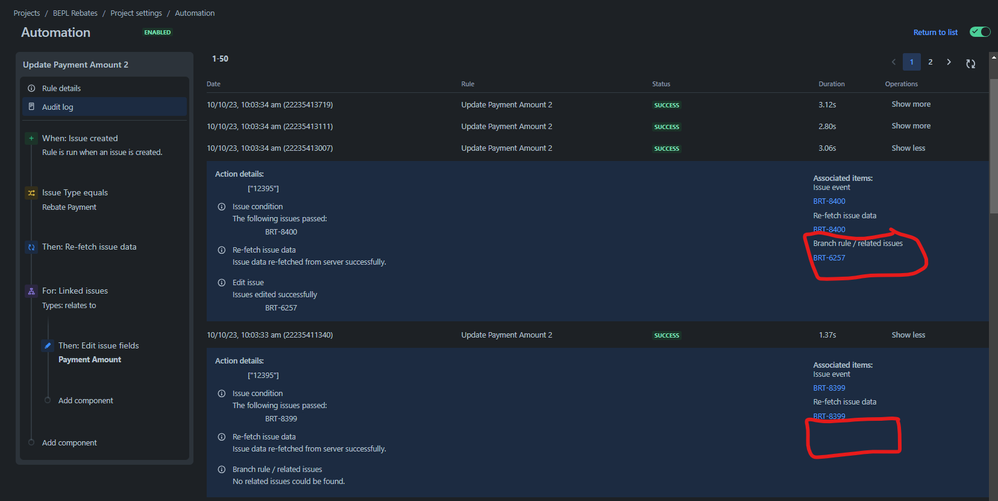Click the Update Payment Amount 2 rule title
Viewport: 998px width, 501px height.
75,64
